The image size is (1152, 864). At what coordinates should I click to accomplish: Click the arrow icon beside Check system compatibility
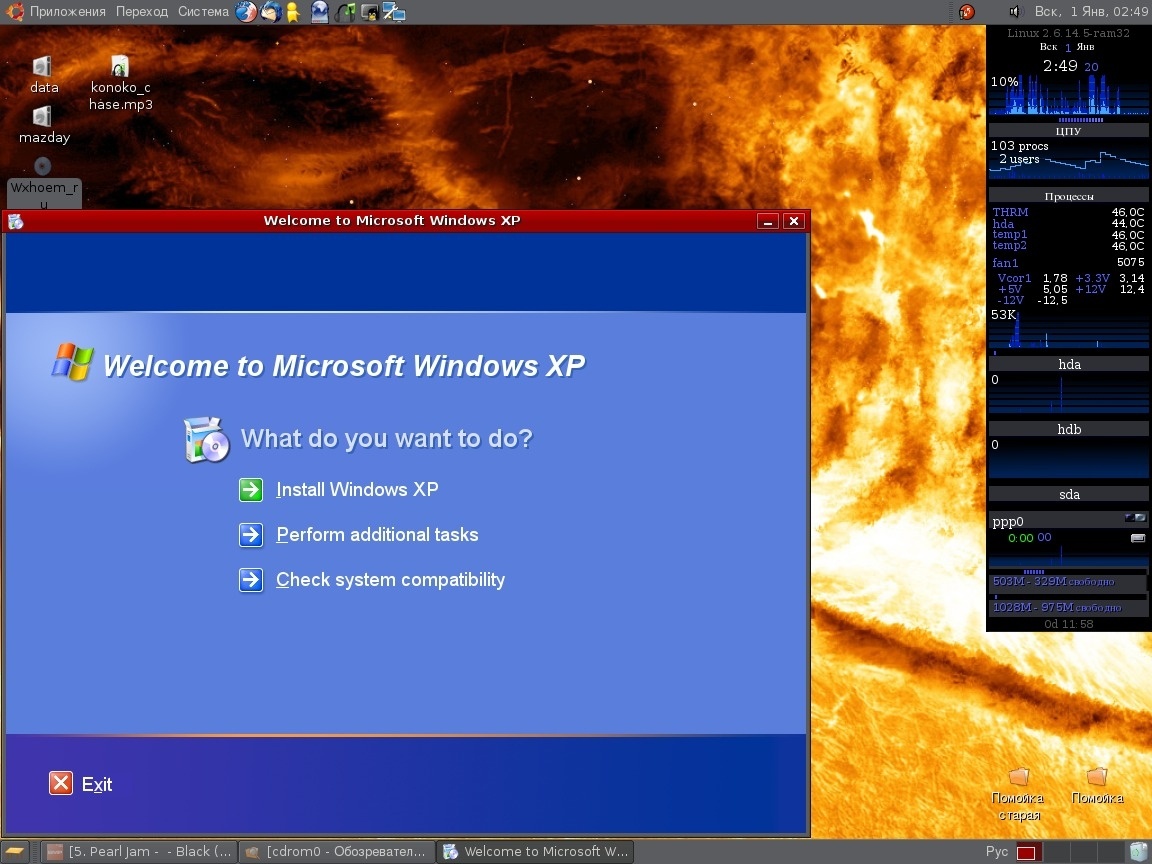click(x=251, y=580)
